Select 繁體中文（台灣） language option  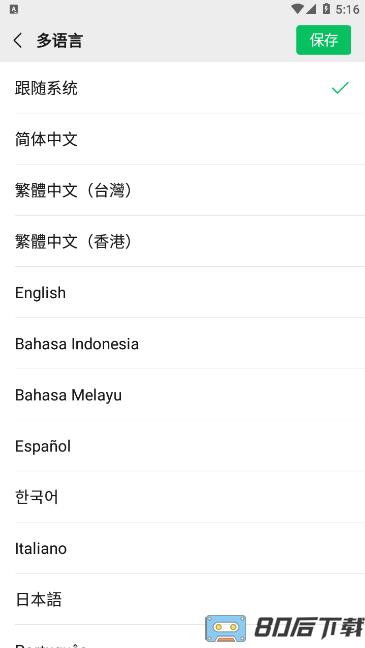182,190
